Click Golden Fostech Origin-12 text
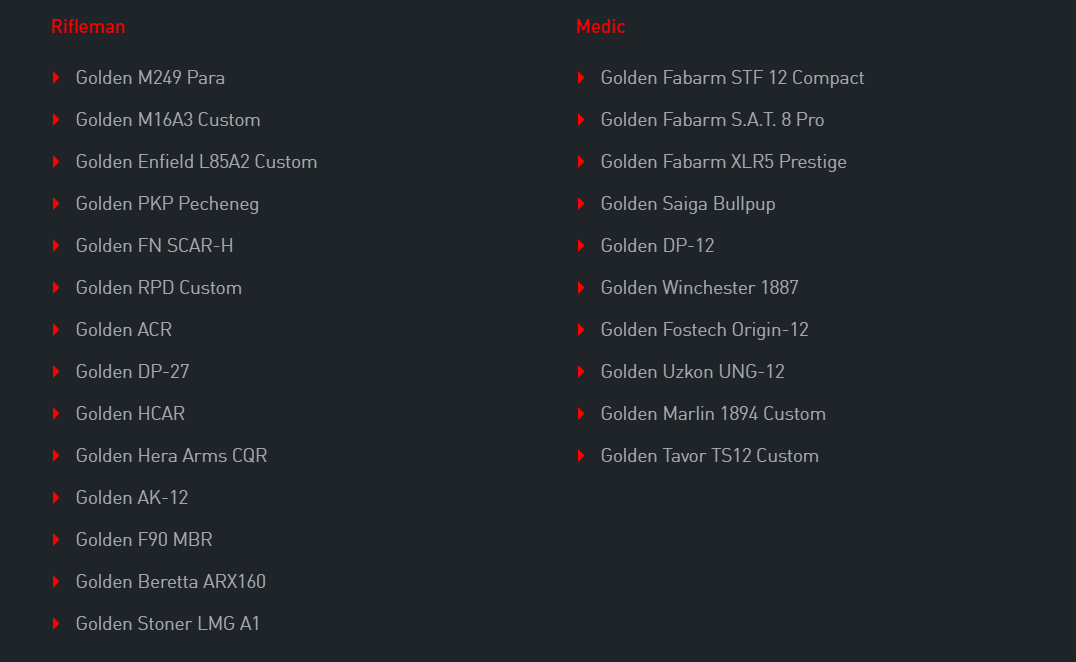The image size is (1076, 662). [x=704, y=330]
